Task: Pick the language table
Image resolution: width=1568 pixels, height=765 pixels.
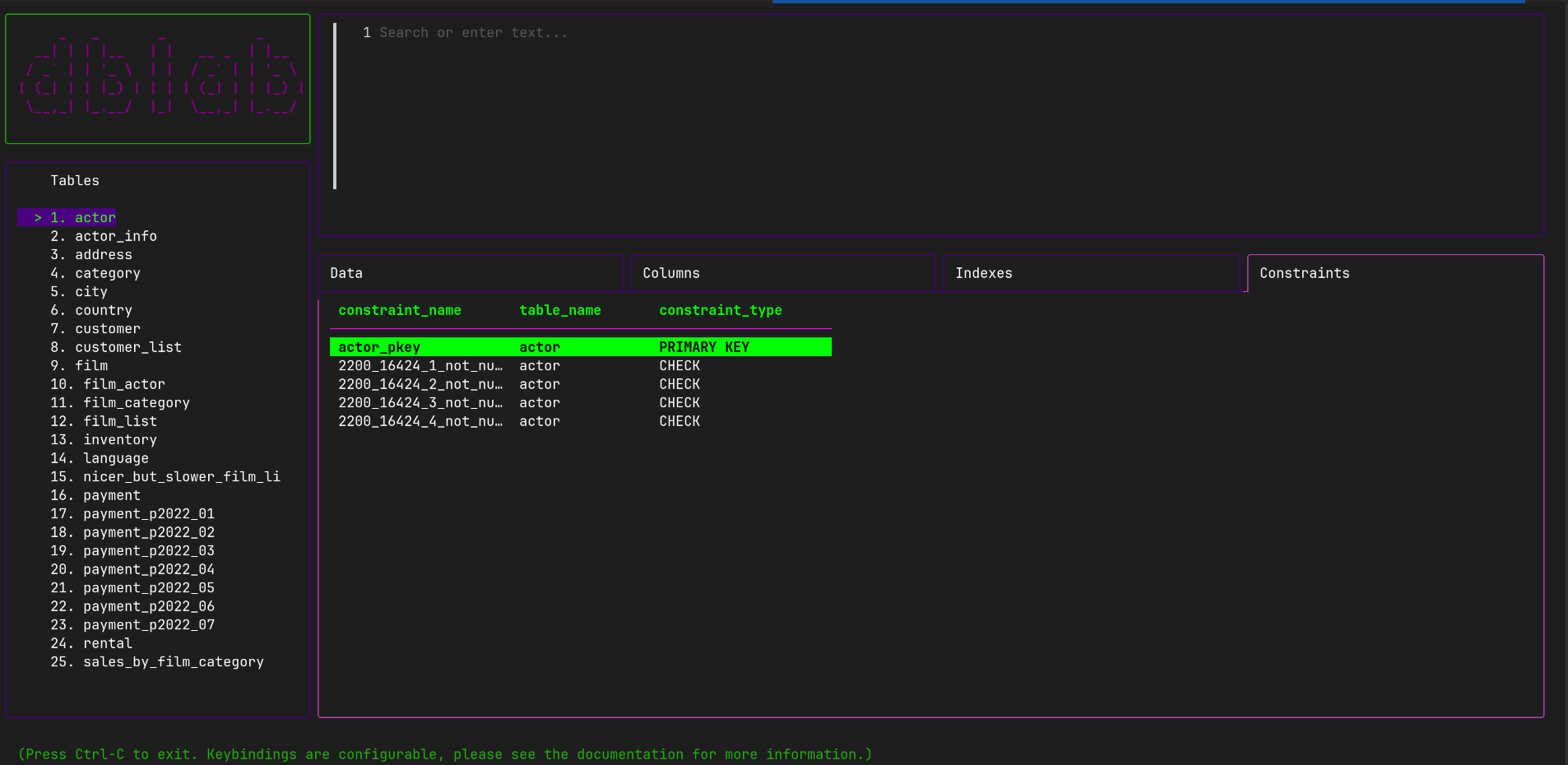Action: point(100,458)
